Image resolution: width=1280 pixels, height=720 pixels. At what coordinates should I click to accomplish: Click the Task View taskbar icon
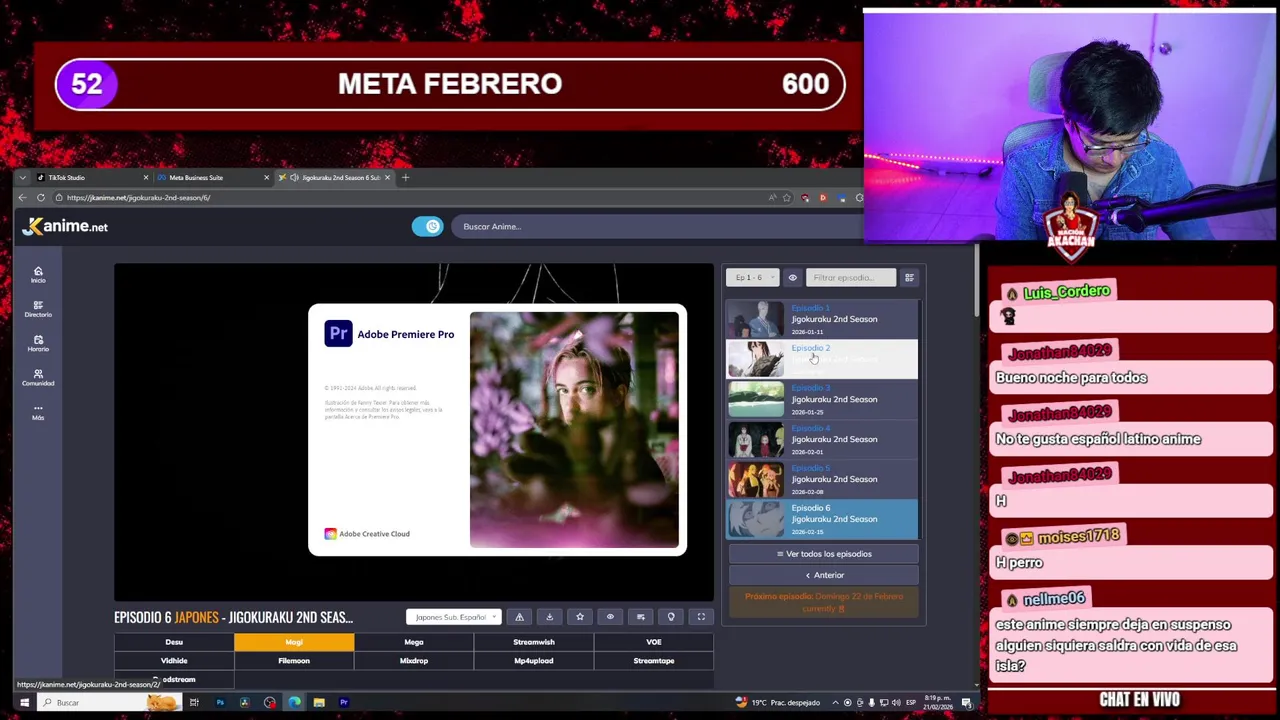194,702
